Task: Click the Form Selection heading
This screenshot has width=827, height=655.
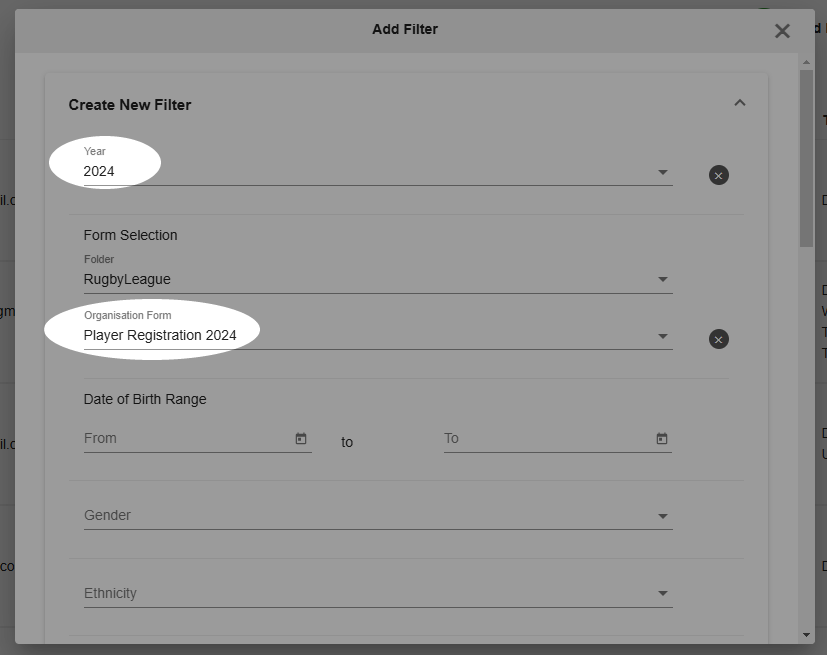Action: click(130, 235)
